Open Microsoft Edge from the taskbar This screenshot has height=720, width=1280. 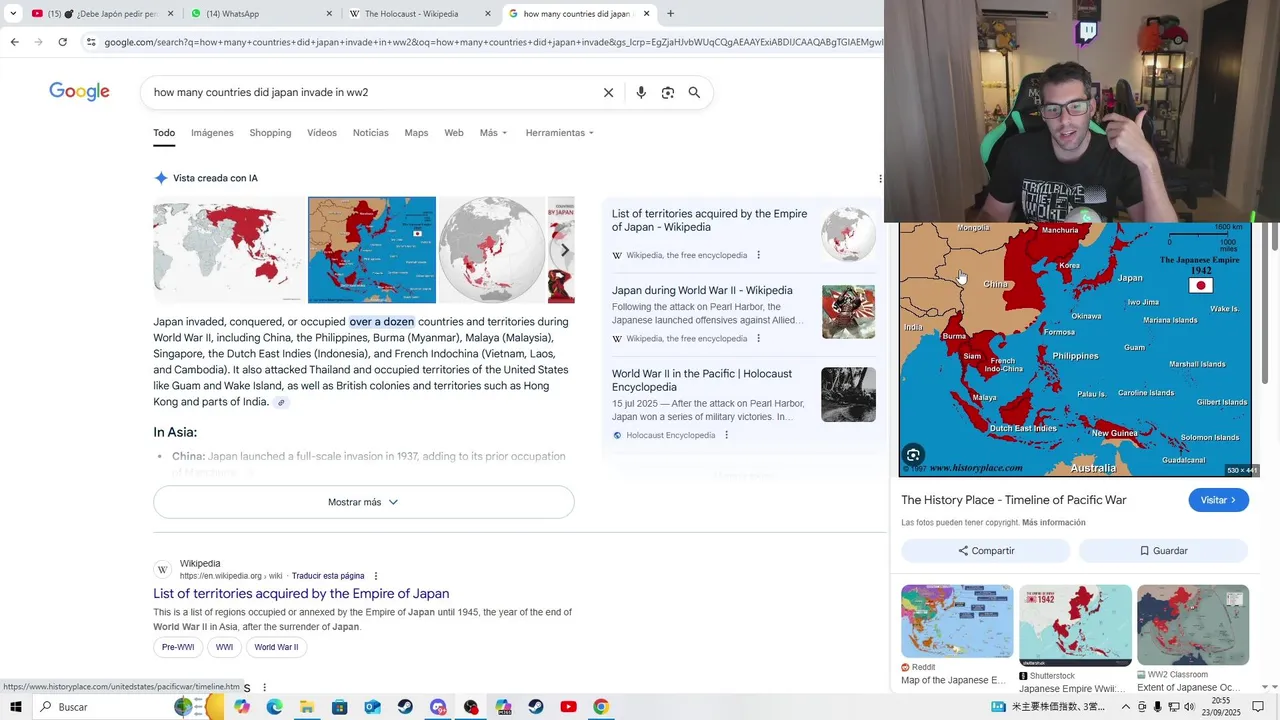point(274,707)
